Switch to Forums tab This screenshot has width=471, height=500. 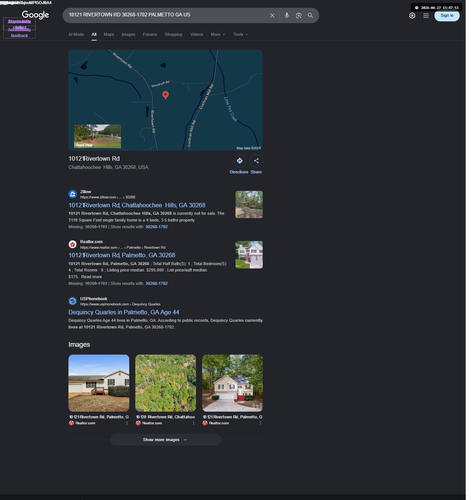150,34
